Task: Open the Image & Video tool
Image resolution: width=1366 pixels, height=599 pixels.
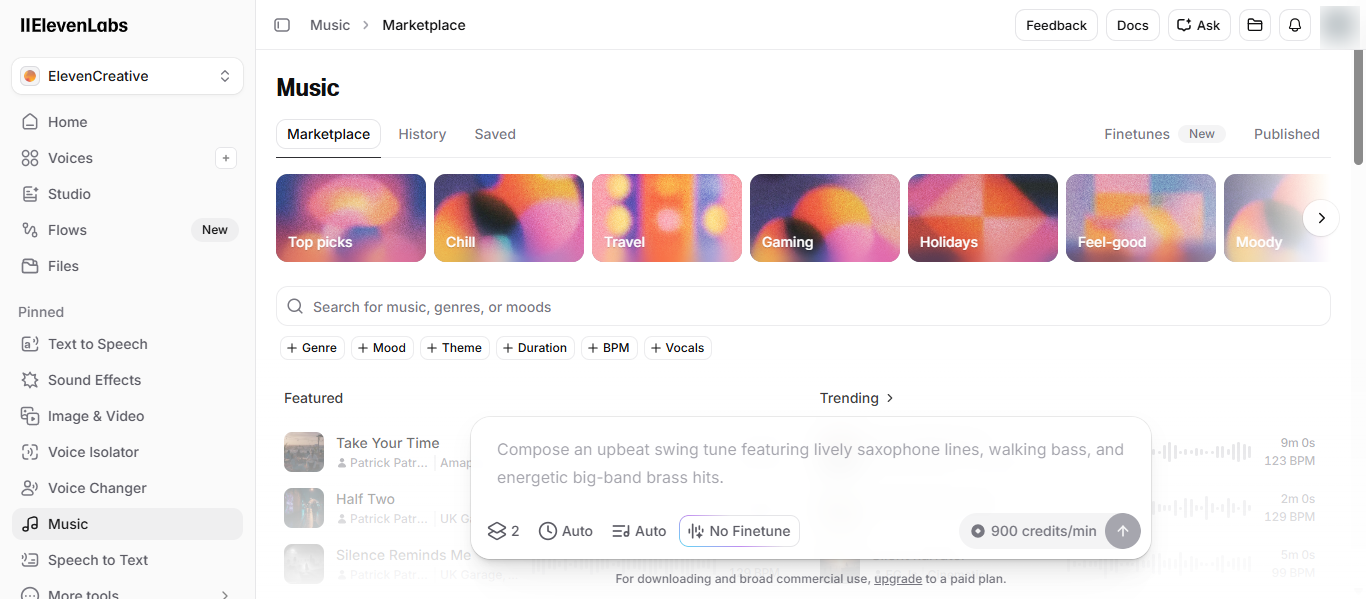Action: 93,415
